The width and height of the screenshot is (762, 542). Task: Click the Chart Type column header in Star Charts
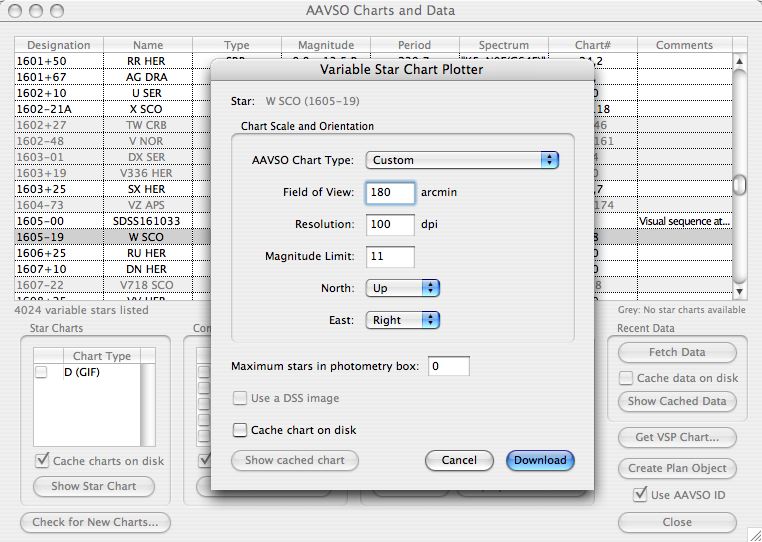[102, 356]
